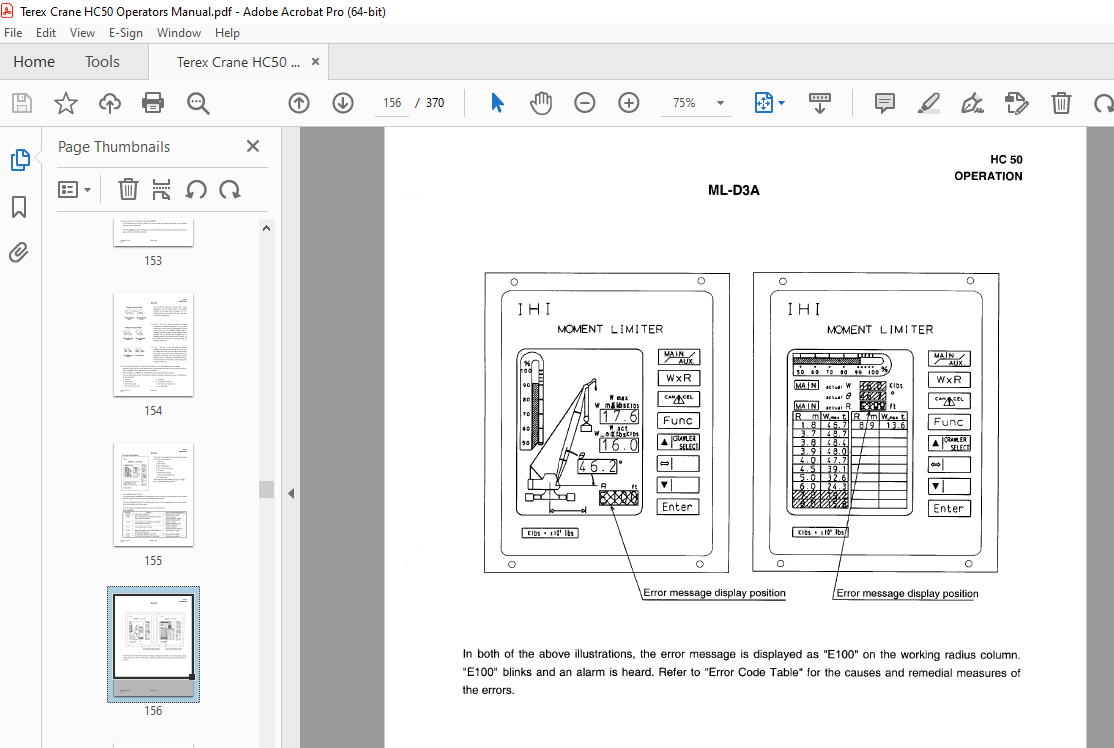Open the Find text magnifier tool
1114x748 pixels.
[198, 103]
